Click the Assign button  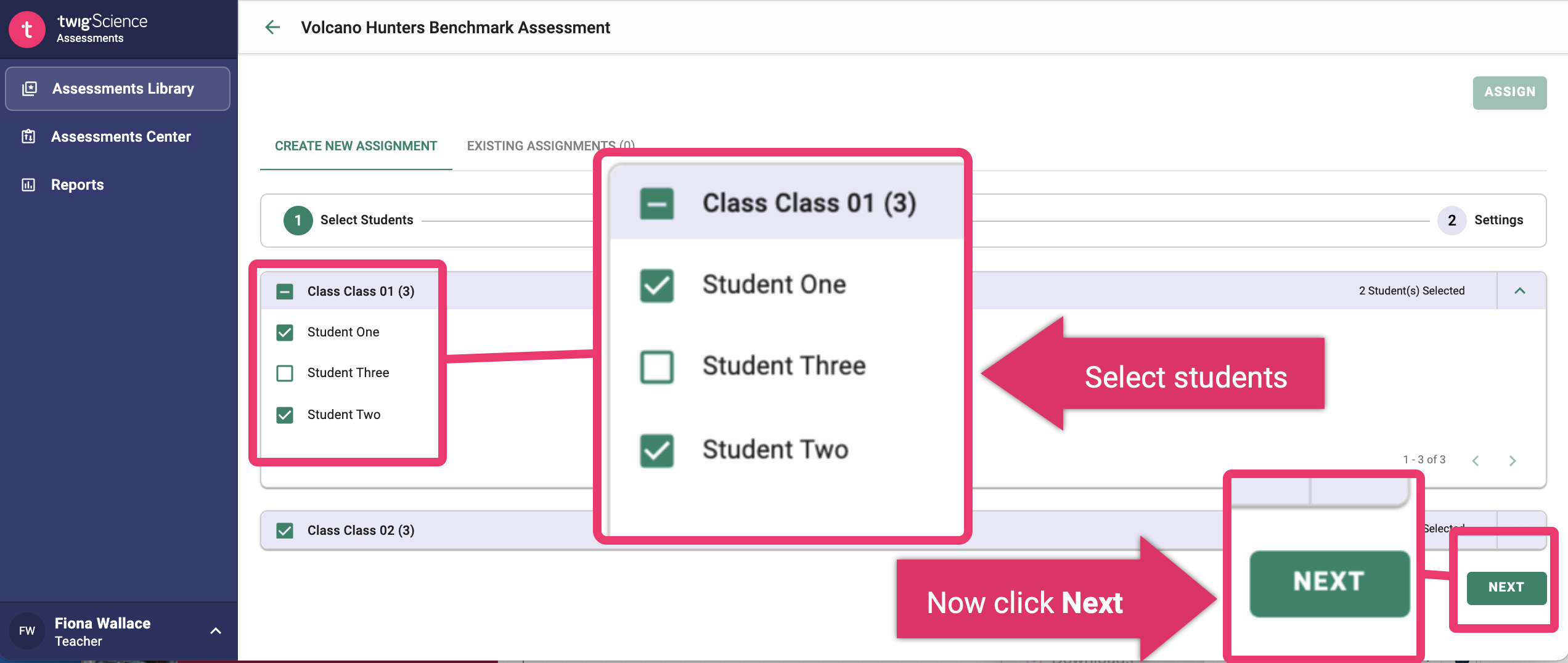[1509, 92]
